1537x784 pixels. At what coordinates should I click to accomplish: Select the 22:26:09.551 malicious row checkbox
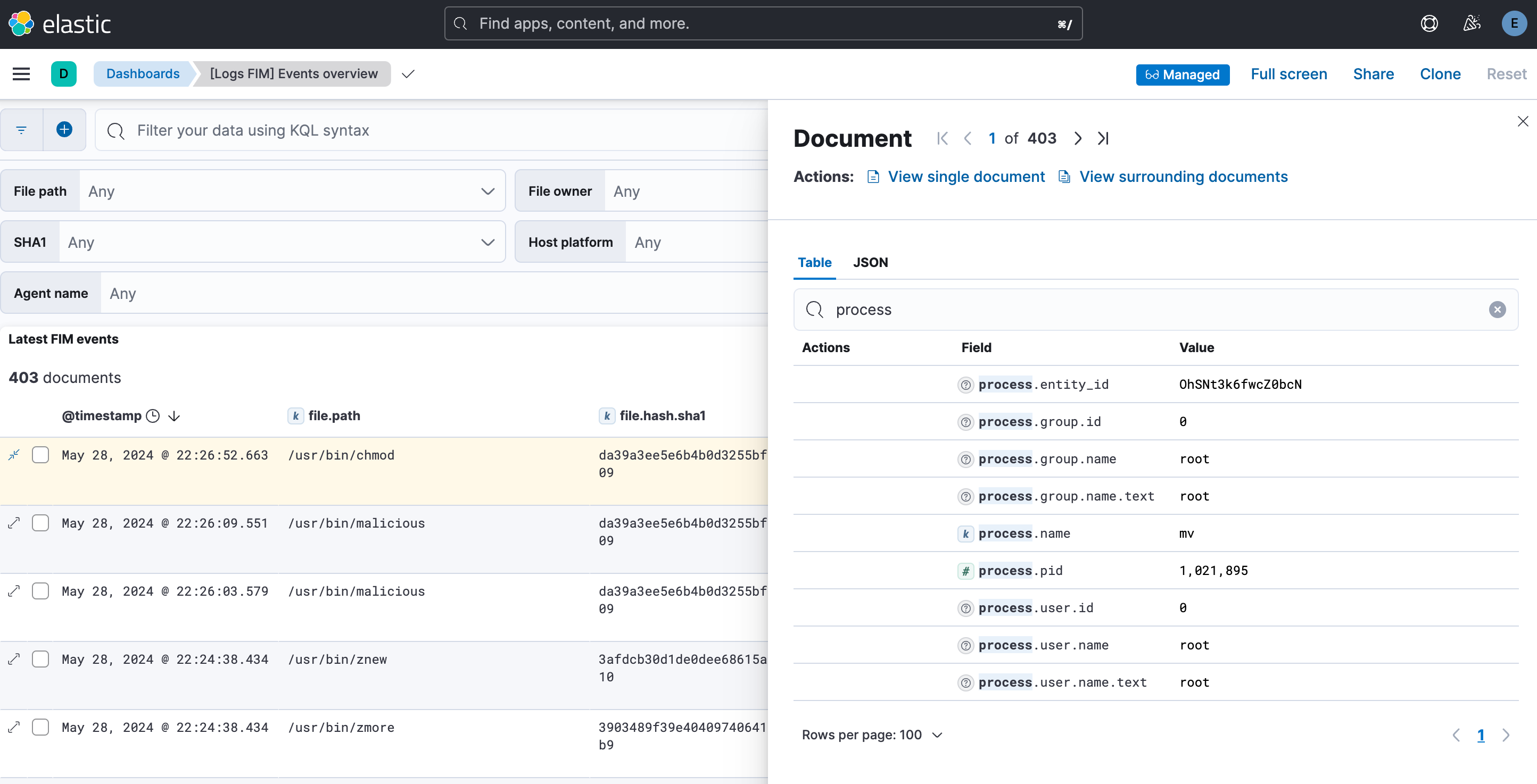click(x=40, y=523)
